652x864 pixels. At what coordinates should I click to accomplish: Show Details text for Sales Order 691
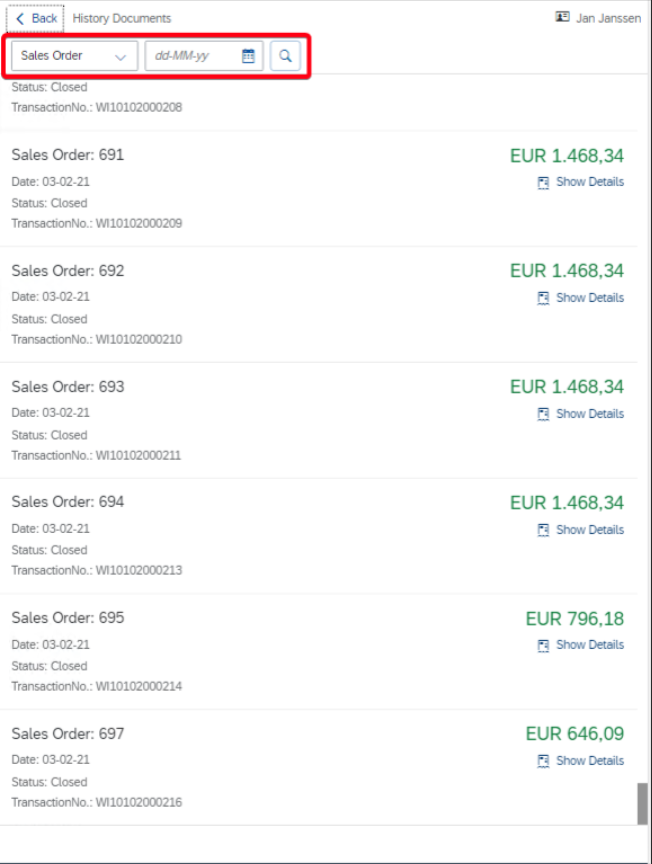click(590, 182)
